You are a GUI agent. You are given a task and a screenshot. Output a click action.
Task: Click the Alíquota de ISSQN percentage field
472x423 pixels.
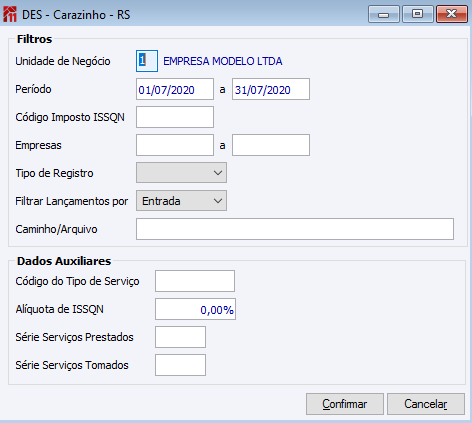click(195, 309)
